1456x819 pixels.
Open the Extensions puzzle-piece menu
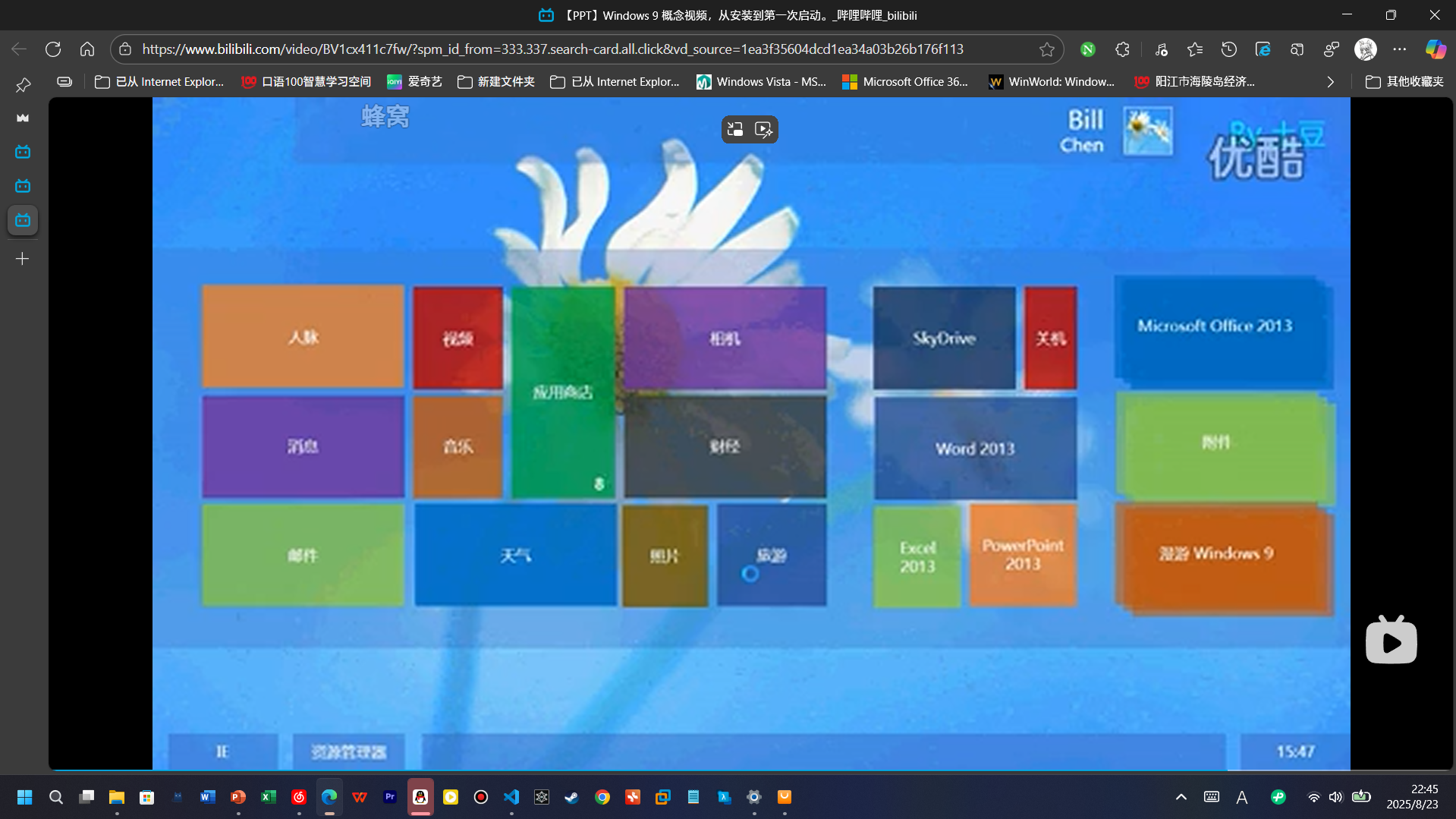(x=1122, y=49)
